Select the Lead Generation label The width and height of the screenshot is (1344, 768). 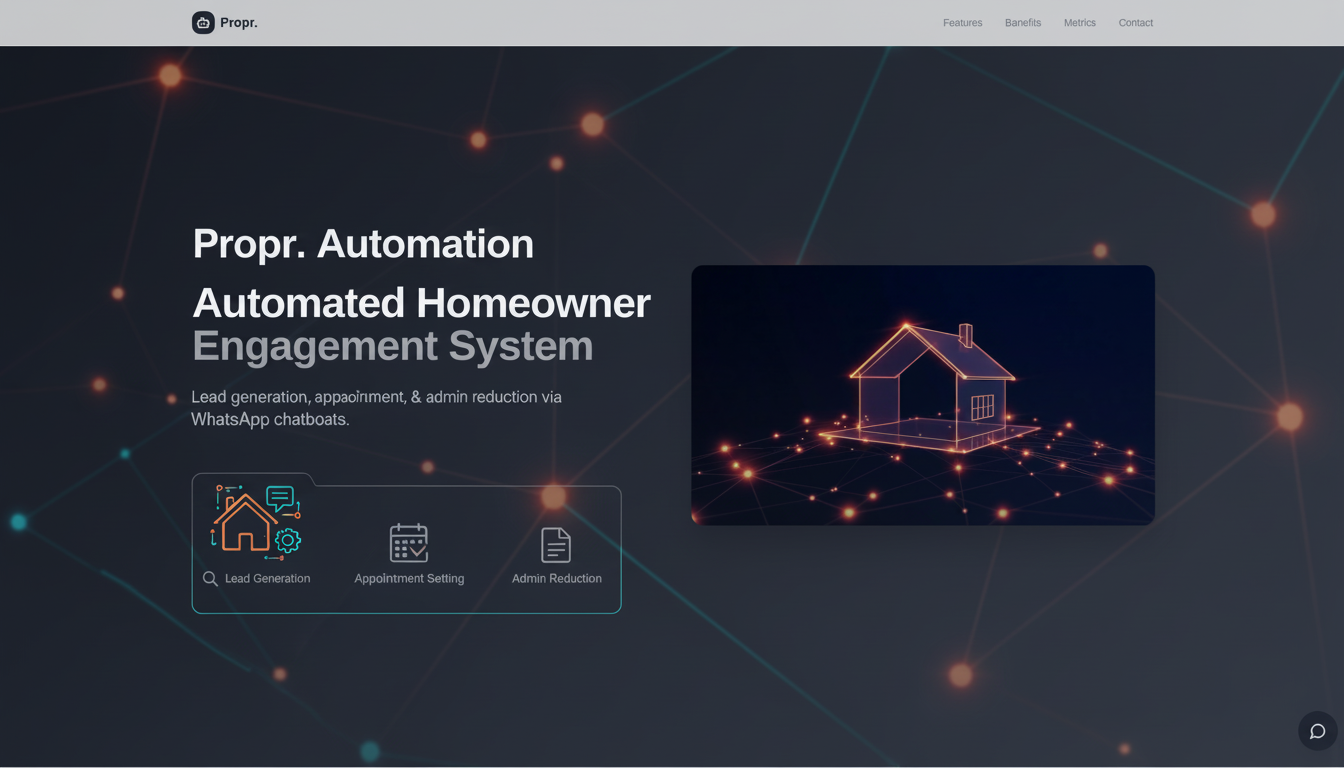pos(267,579)
